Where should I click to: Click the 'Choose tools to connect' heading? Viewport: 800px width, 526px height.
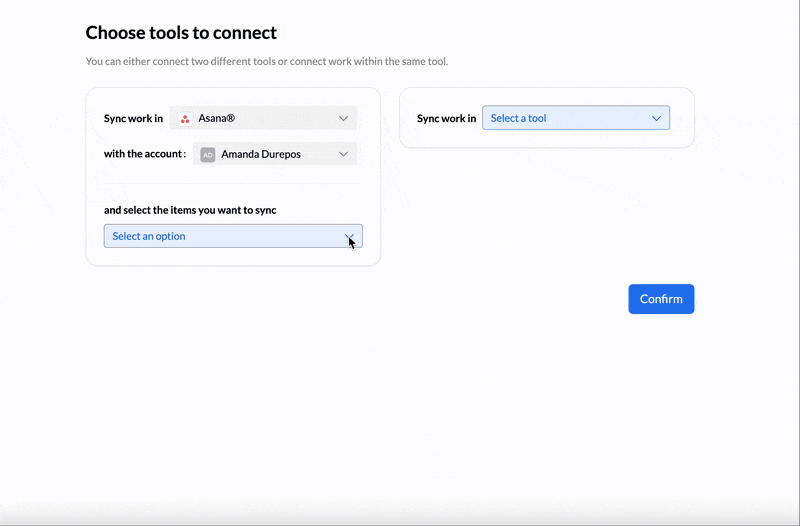181,33
